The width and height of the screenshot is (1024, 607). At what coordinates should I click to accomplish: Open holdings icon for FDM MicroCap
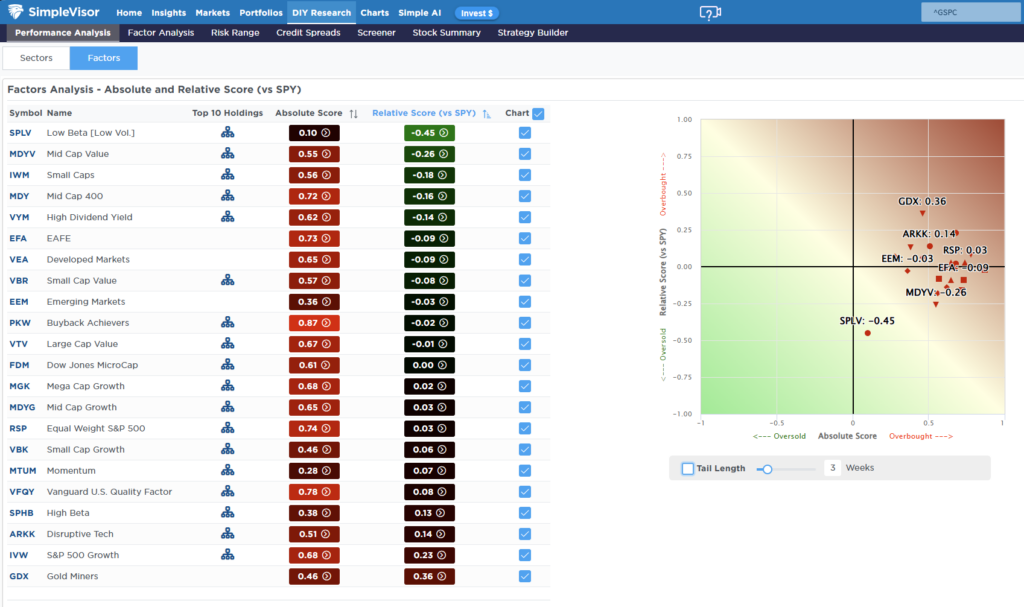pos(227,365)
